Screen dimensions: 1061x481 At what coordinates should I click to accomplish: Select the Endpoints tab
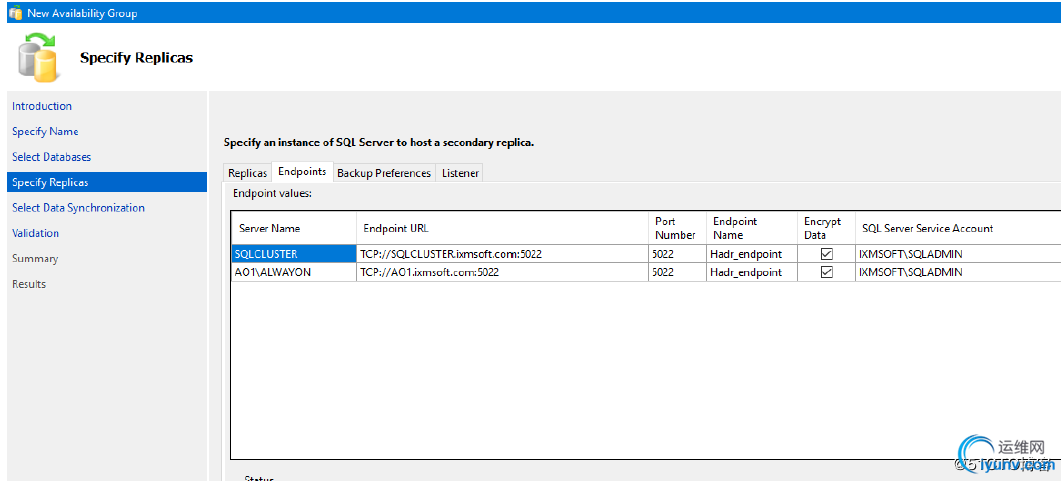tap(302, 172)
